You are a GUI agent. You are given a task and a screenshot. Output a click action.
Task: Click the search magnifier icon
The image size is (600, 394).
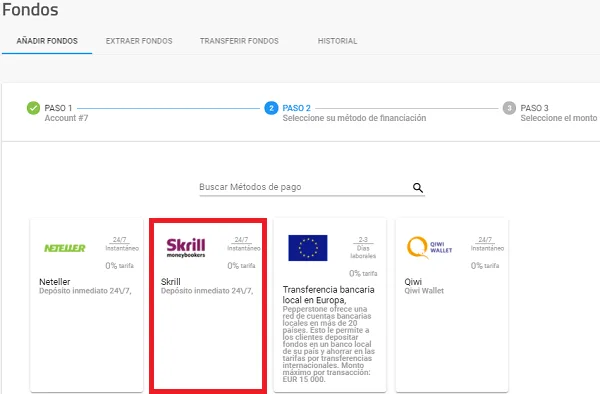pyautogui.click(x=417, y=187)
